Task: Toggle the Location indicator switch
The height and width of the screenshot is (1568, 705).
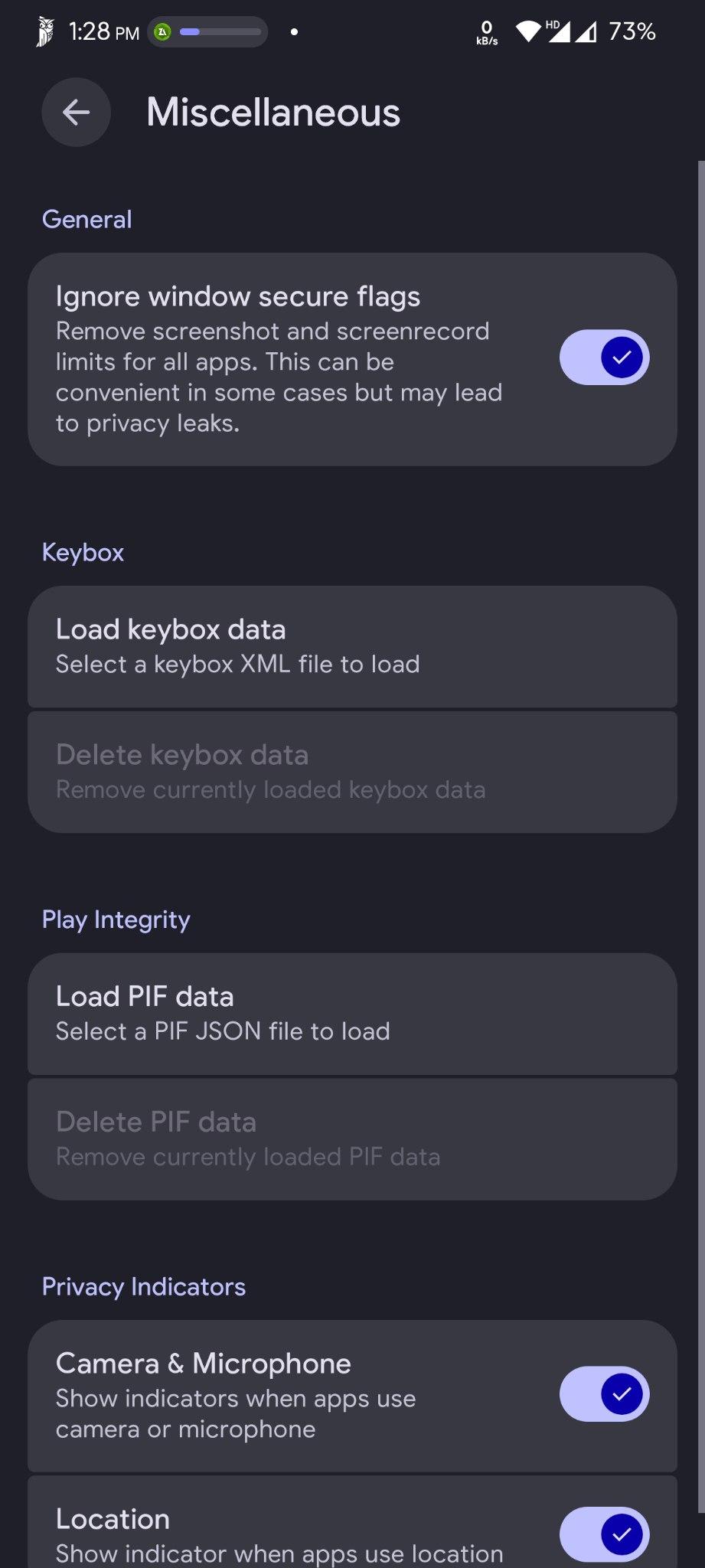Action: coord(604,1534)
